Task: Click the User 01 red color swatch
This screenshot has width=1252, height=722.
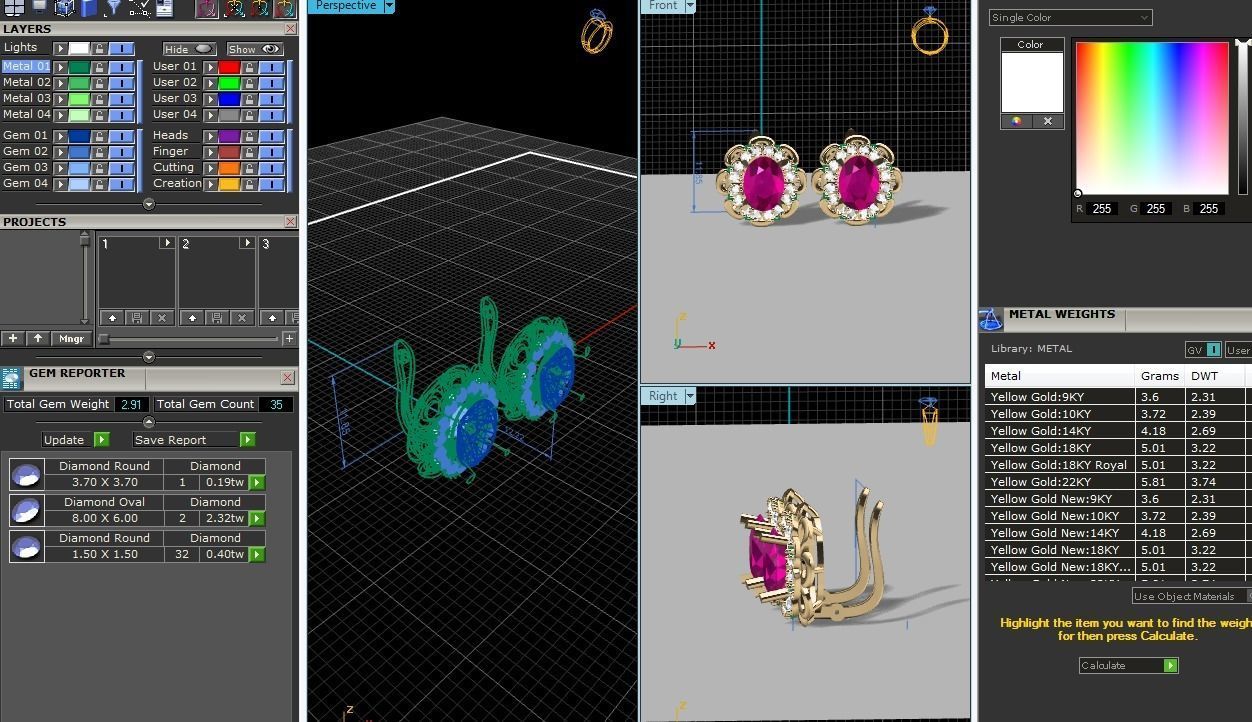Action: click(x=229, y=67)
